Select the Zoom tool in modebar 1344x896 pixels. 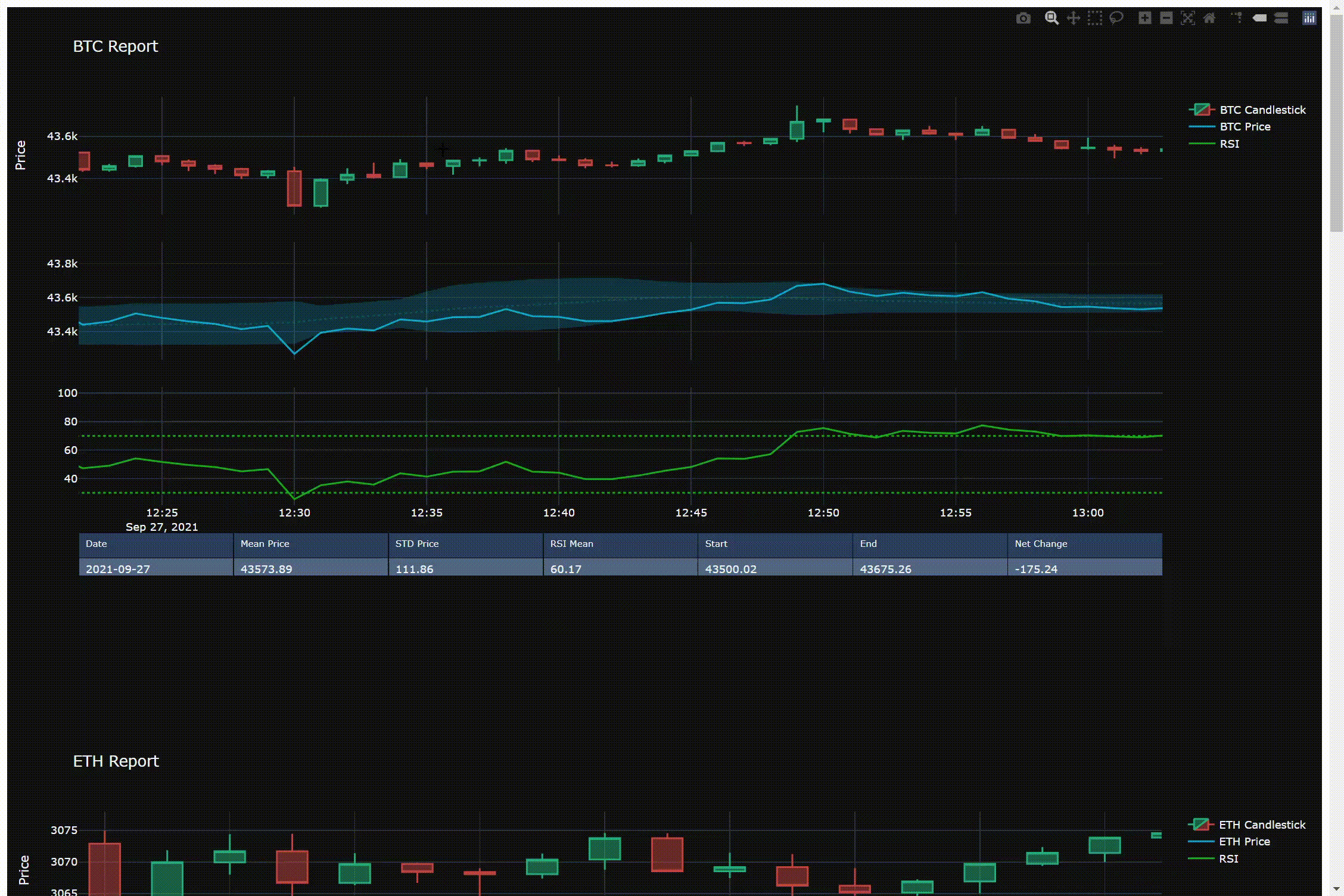click(1051, 18)
